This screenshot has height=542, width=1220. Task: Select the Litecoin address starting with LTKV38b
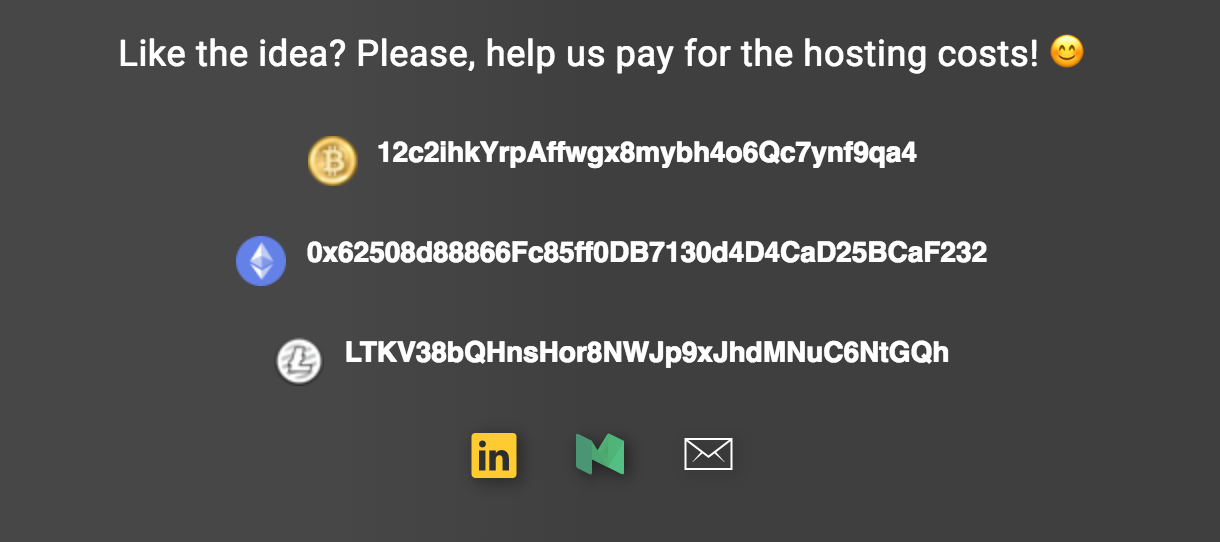(647, 353)
